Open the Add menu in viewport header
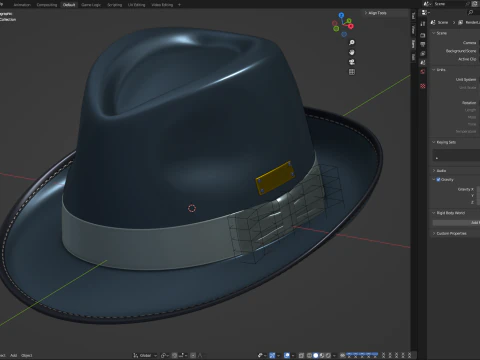This screenshot has height=360, width=480. pyautogui.click(x=13, y=355)
